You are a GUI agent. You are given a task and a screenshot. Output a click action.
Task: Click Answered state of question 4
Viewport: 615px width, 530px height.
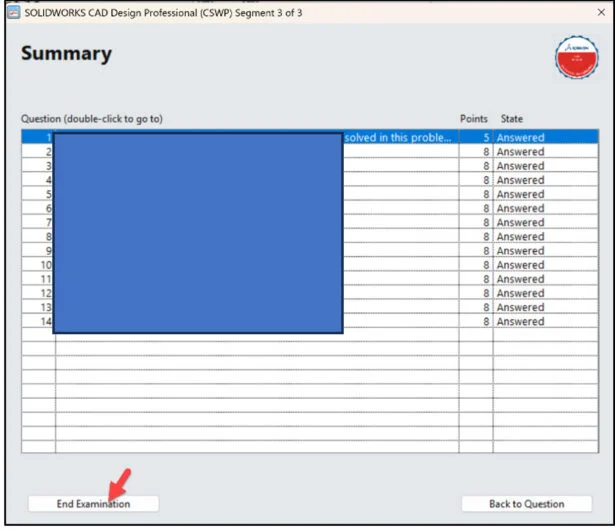520,180
